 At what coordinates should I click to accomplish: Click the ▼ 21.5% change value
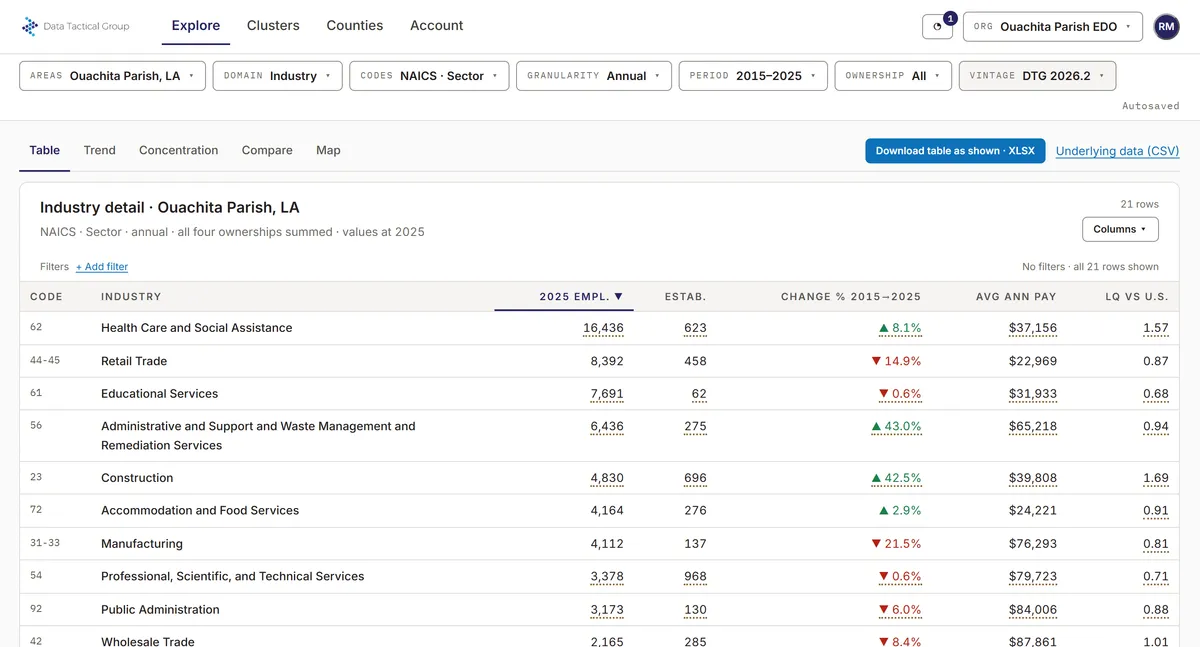[x=896, y=544]
